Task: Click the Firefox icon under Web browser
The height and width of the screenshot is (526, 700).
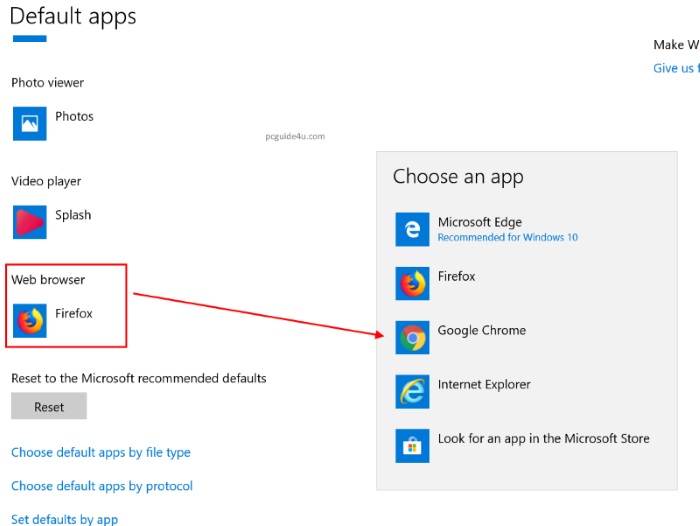Action: pos(29,320)
